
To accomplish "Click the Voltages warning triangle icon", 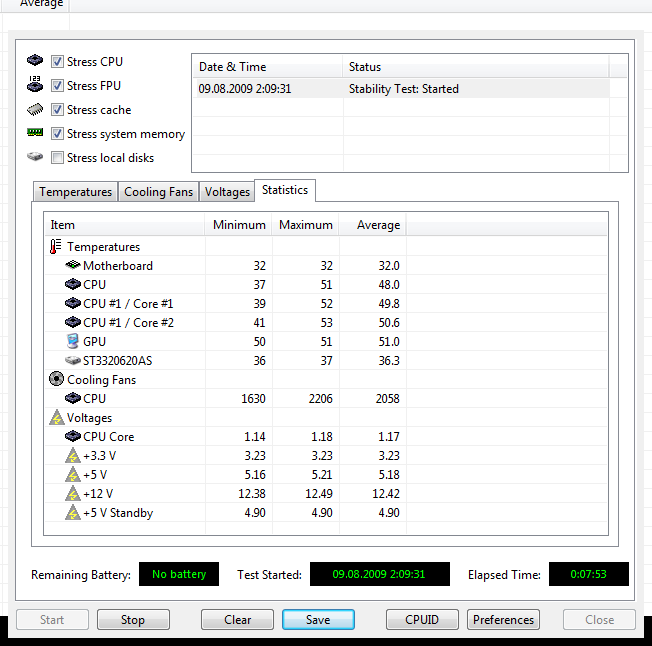I will coord(57,418).
